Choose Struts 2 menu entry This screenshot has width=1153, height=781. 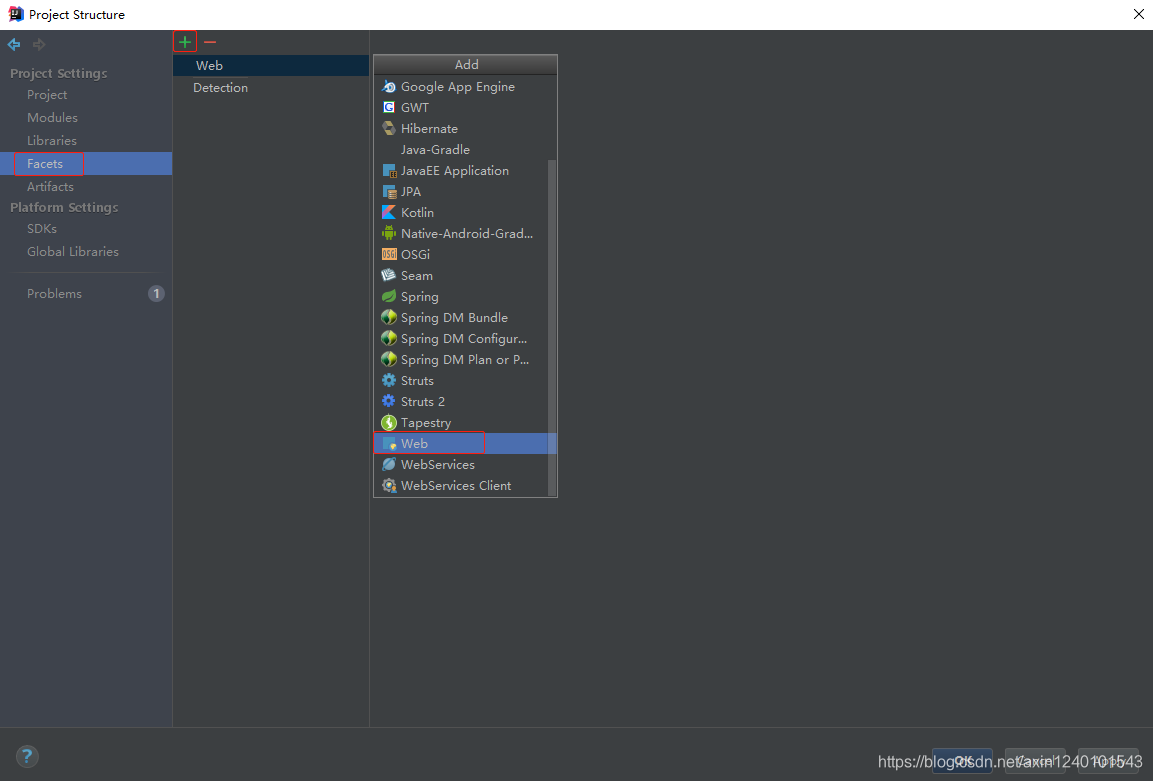[x=461, y=402]
